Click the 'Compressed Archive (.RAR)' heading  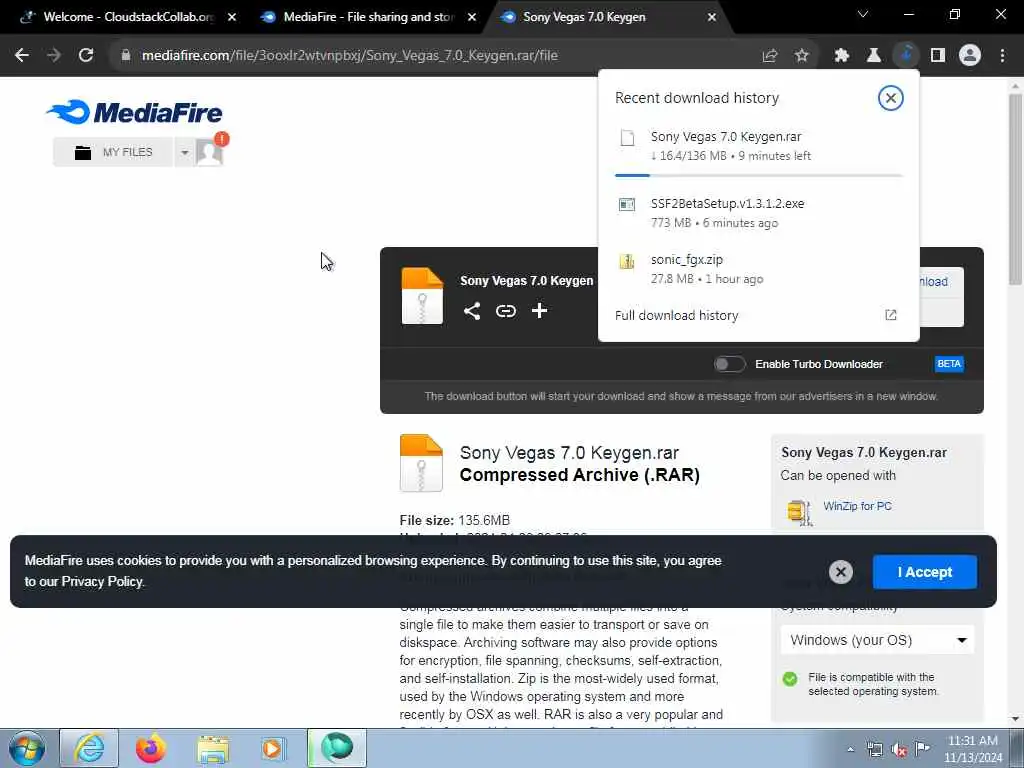pyautogui.click(x=579, y=475)
